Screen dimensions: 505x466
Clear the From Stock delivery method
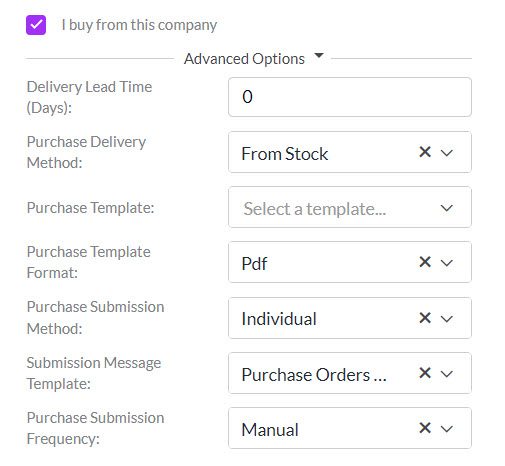pos(425,152)
